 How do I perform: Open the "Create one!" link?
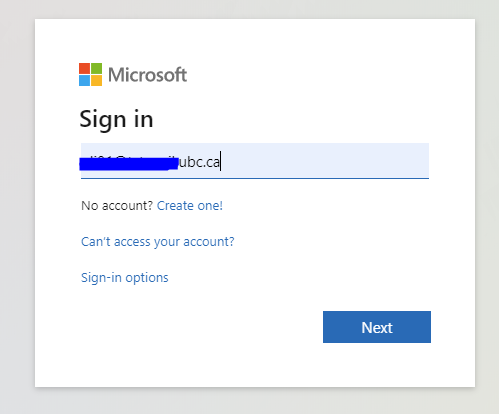coord(190,206)
